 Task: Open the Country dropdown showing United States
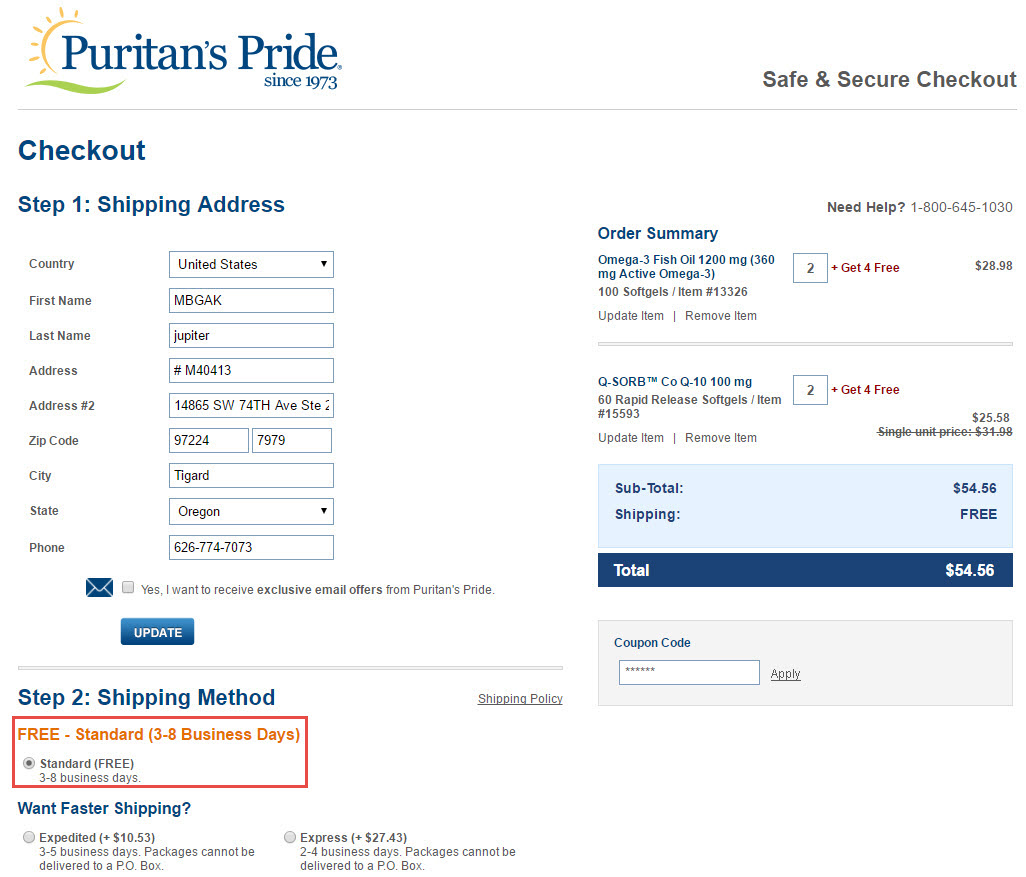click(x=251, y=264)
